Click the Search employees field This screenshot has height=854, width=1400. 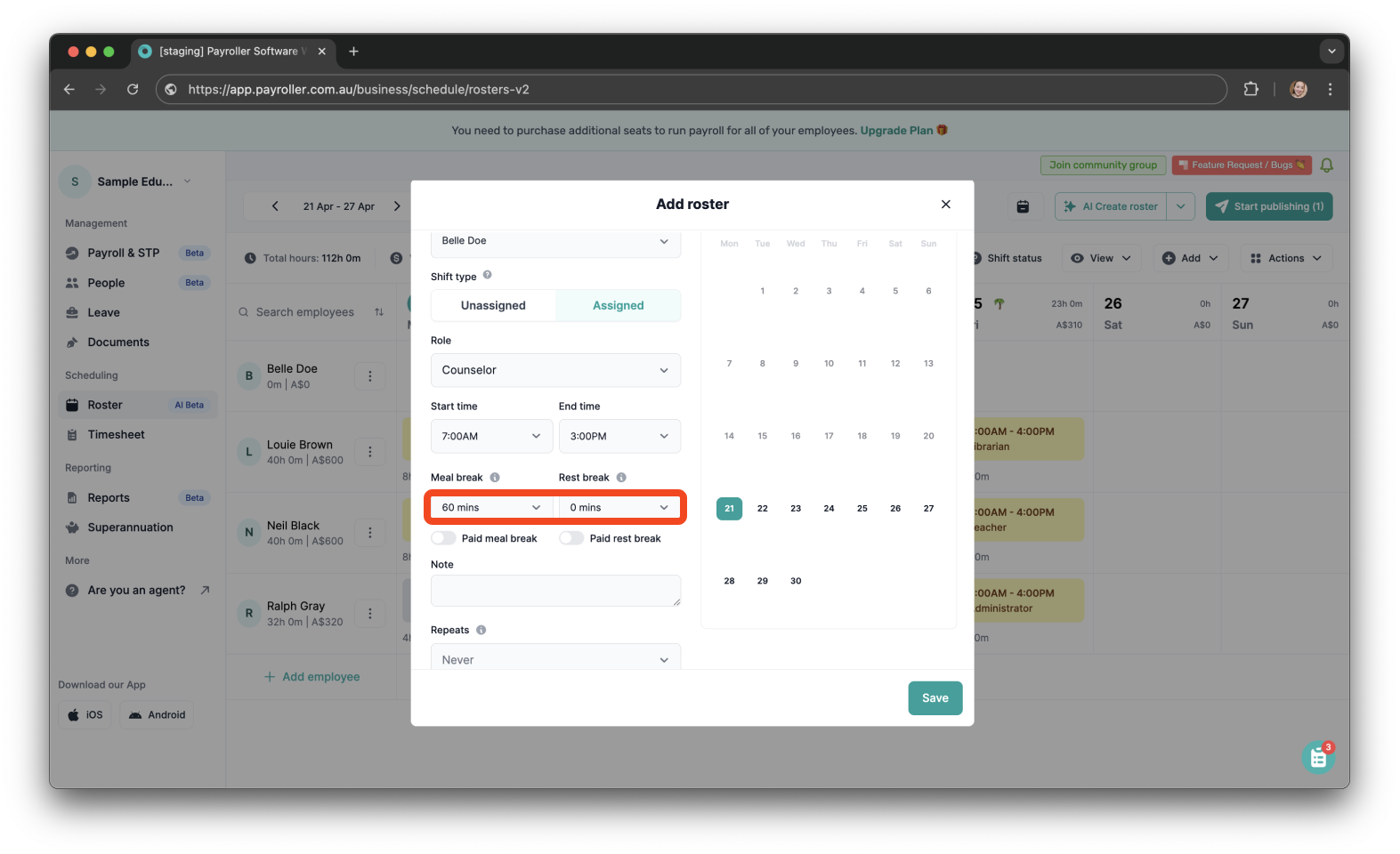point(305,312)
